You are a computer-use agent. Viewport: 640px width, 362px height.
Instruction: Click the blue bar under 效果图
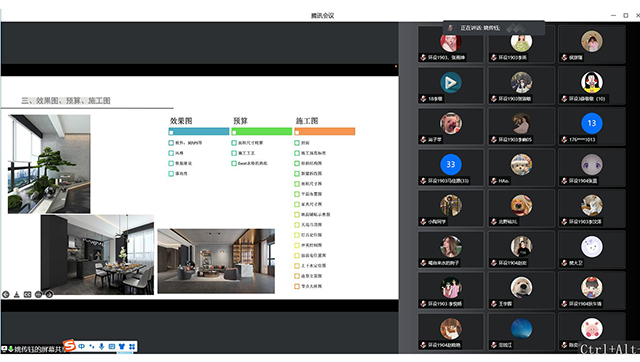point(199,131)
